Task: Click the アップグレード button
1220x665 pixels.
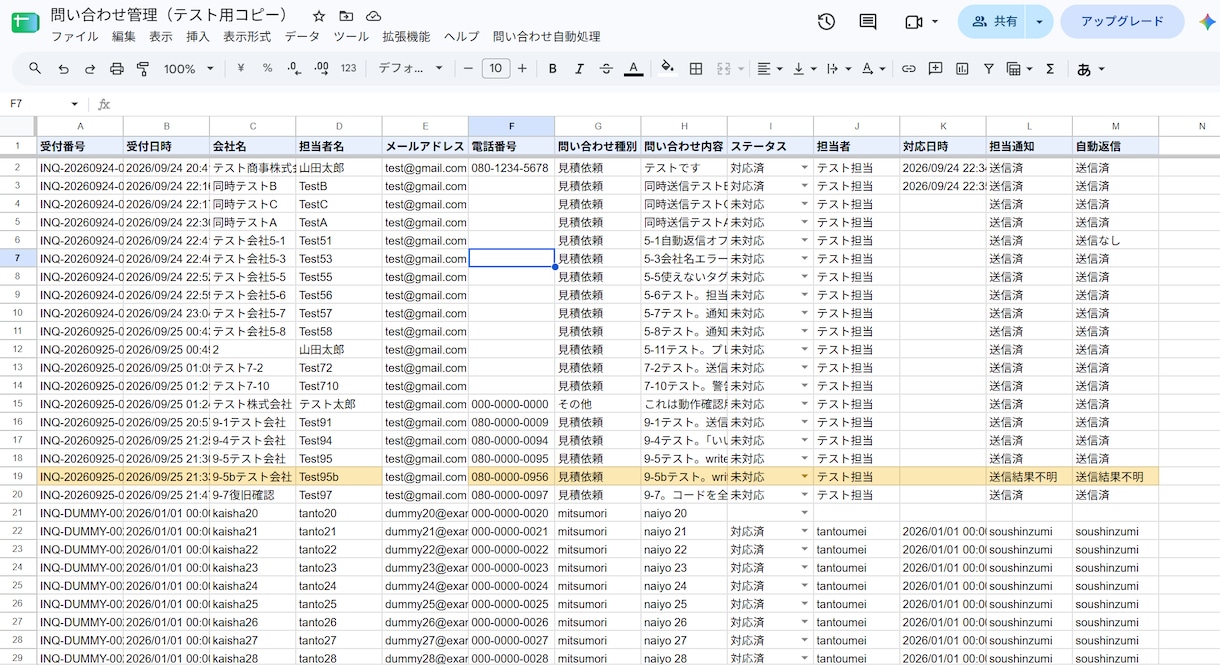Action: 1122,22
